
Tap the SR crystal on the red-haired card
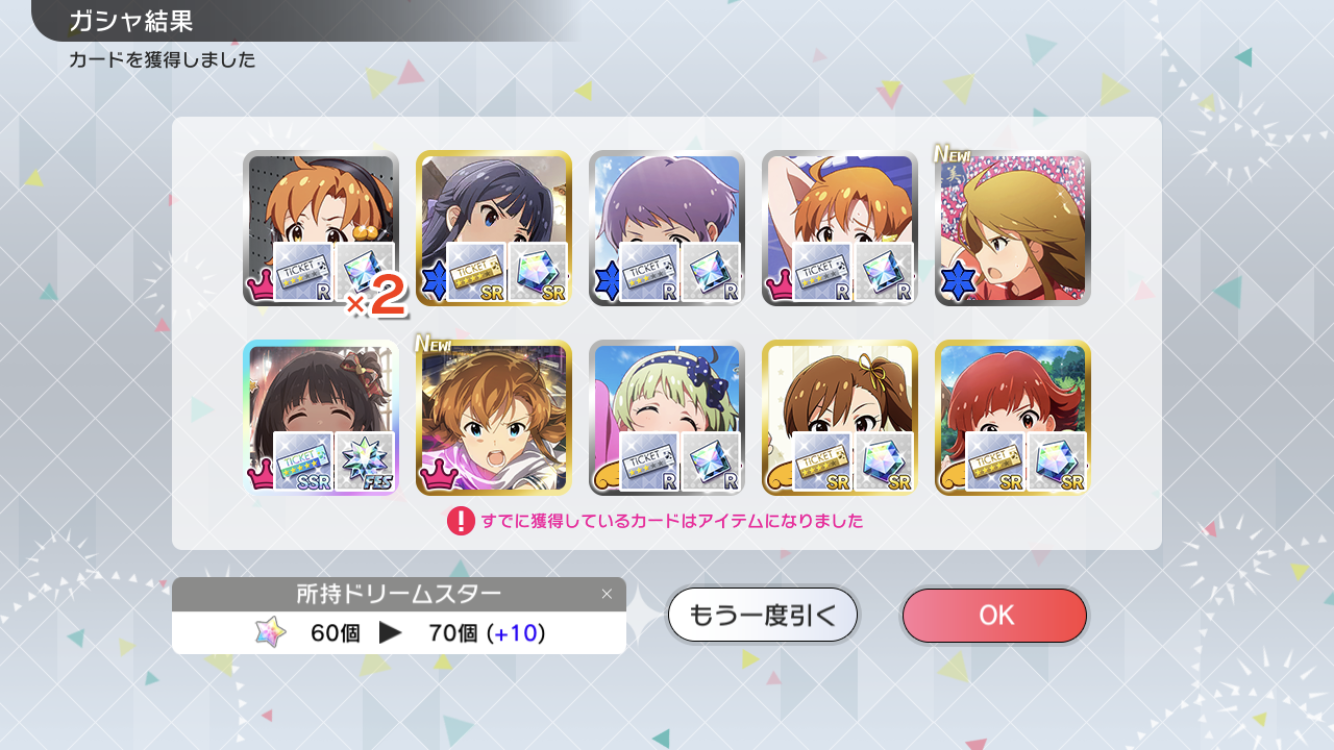(x=1057, y=461)
